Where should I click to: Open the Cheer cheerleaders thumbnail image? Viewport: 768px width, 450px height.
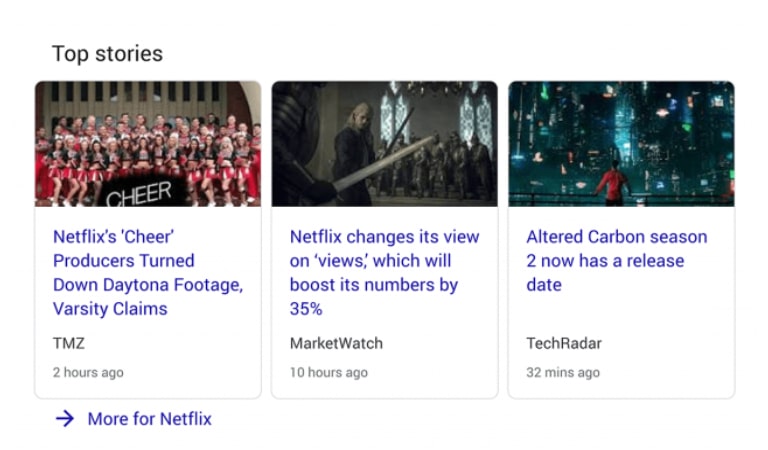[148, 143]
